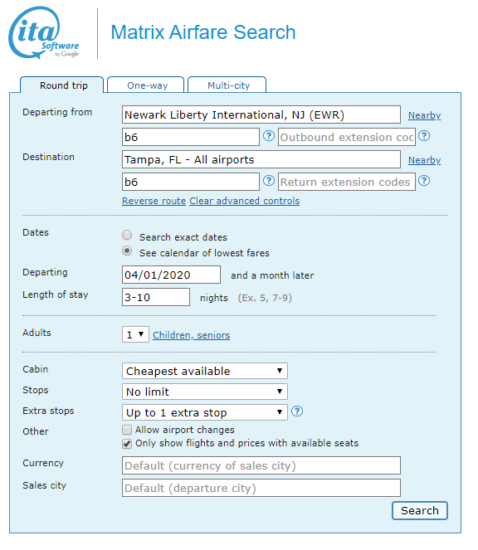Open help icon beside Extra stops
Screen dimensions: 478x550
[x=297, y=411]
